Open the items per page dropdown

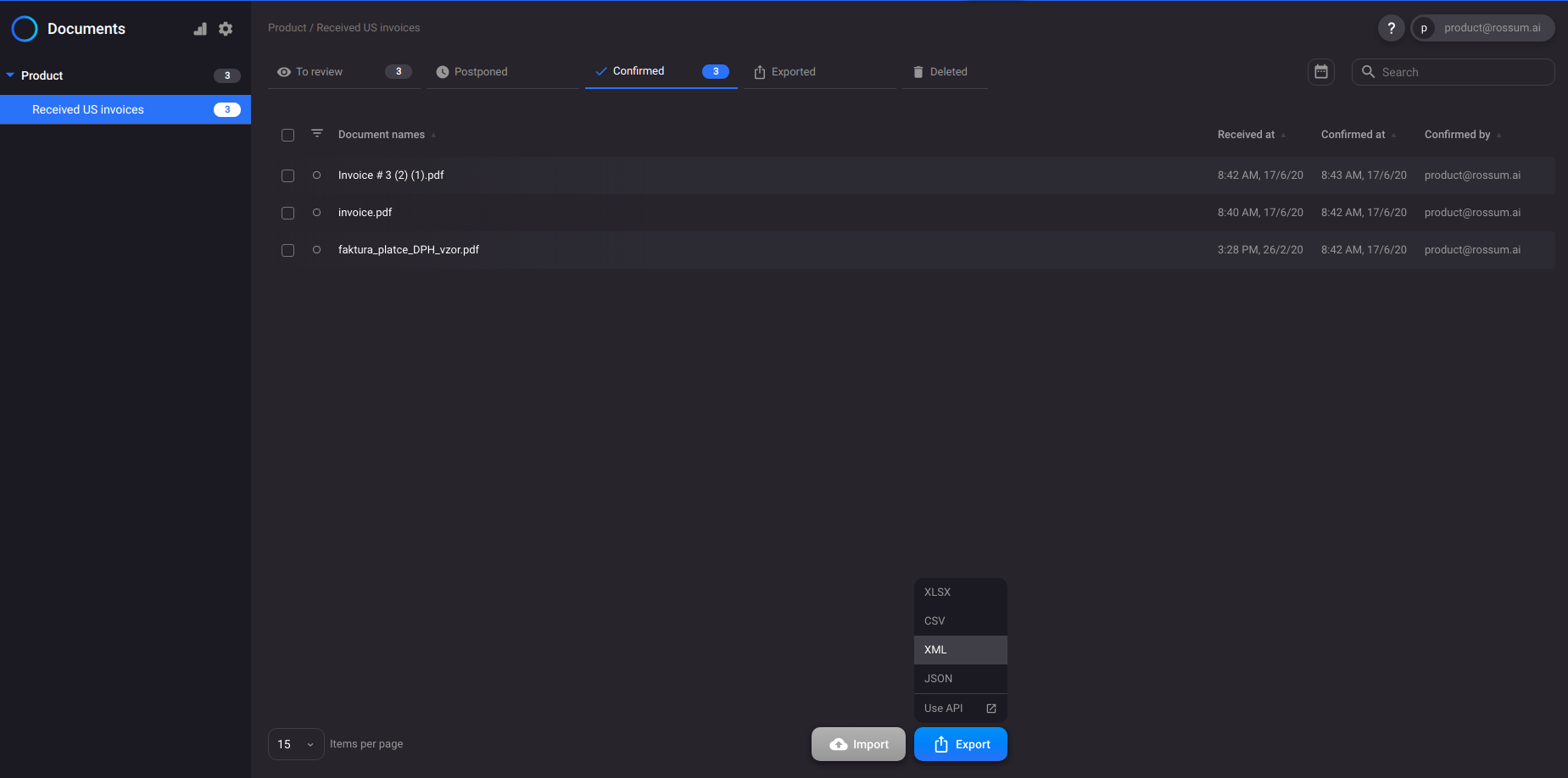click(x=295, y=743)
